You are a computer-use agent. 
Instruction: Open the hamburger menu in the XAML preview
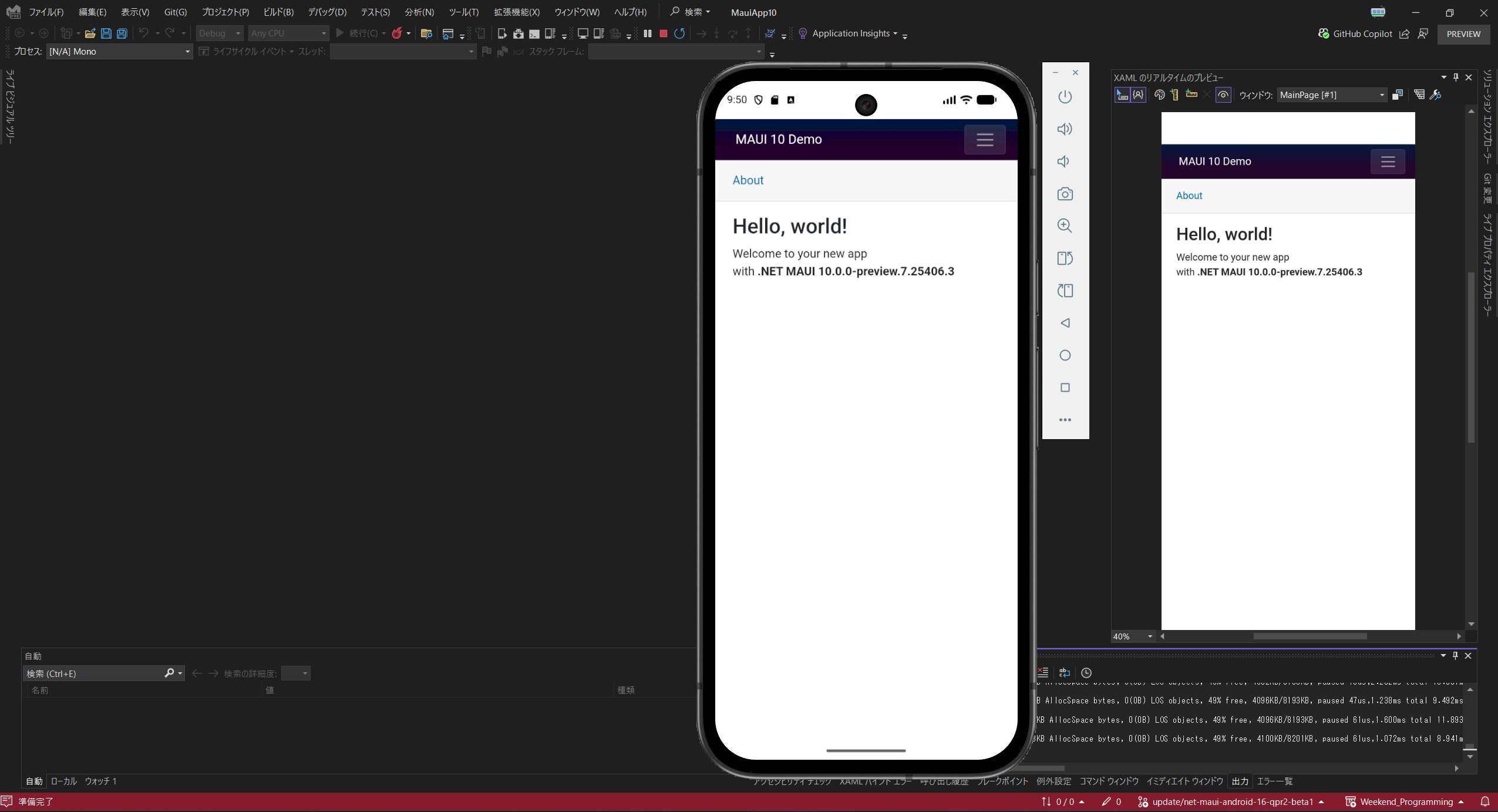click(1388, 161)
